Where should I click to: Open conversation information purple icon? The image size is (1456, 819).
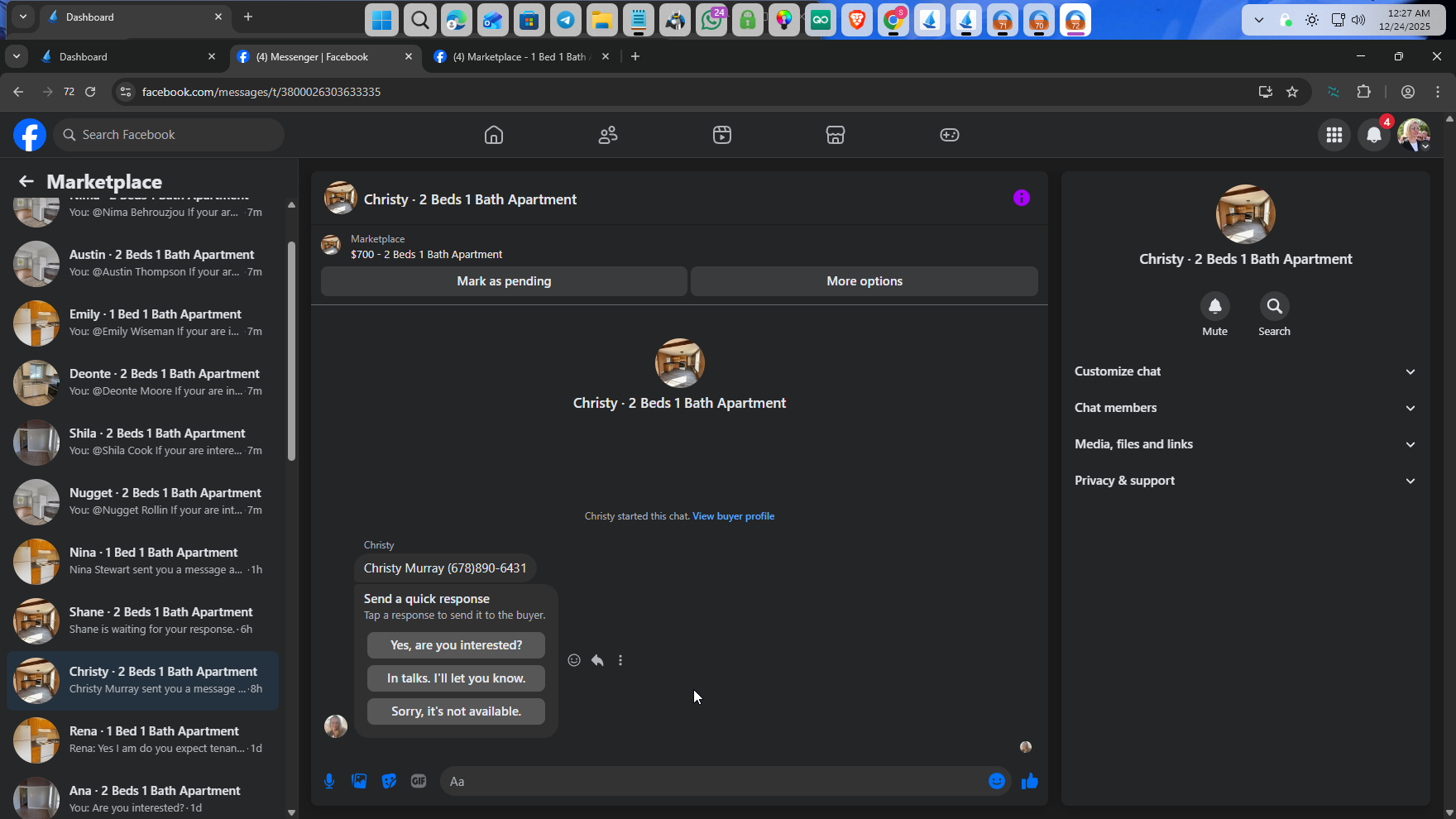[1022, 198]
